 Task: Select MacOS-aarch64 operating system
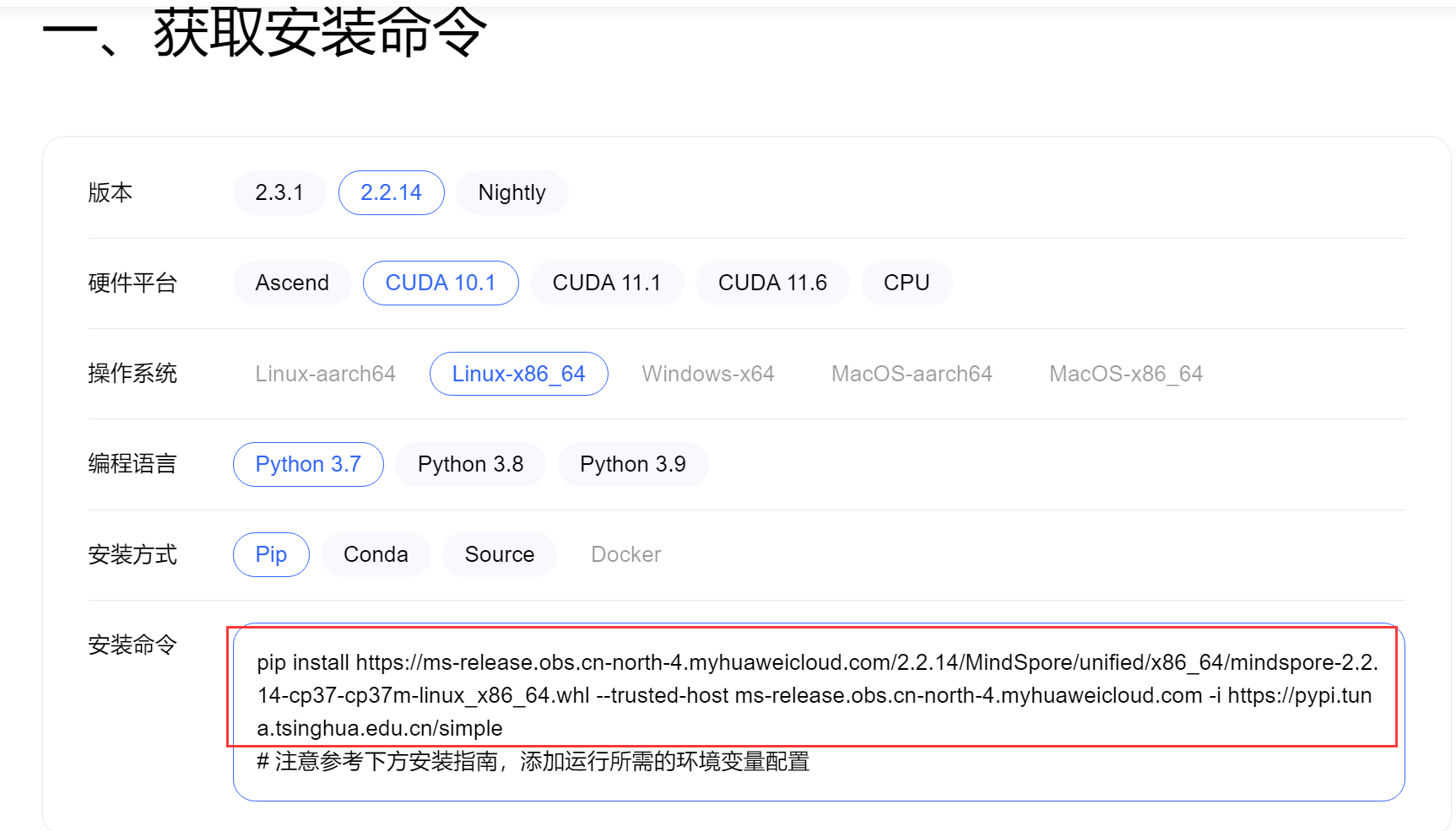(912, 373)
